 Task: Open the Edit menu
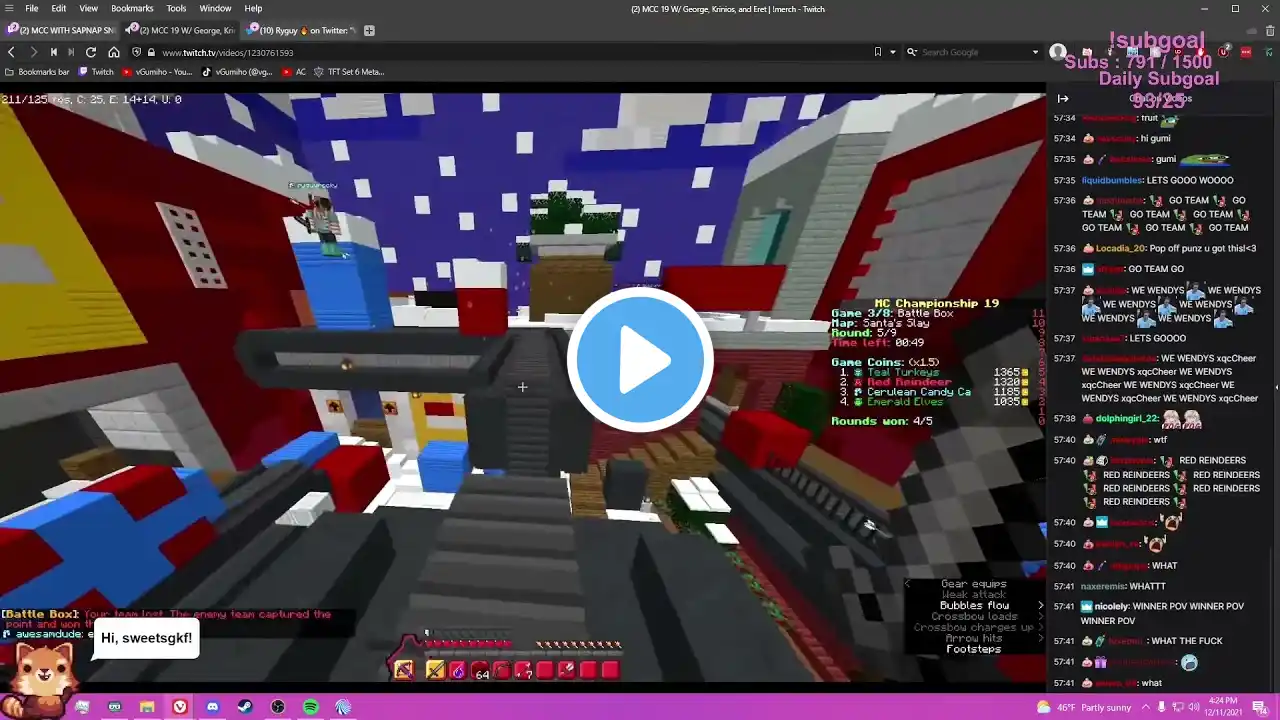[59, 9]
